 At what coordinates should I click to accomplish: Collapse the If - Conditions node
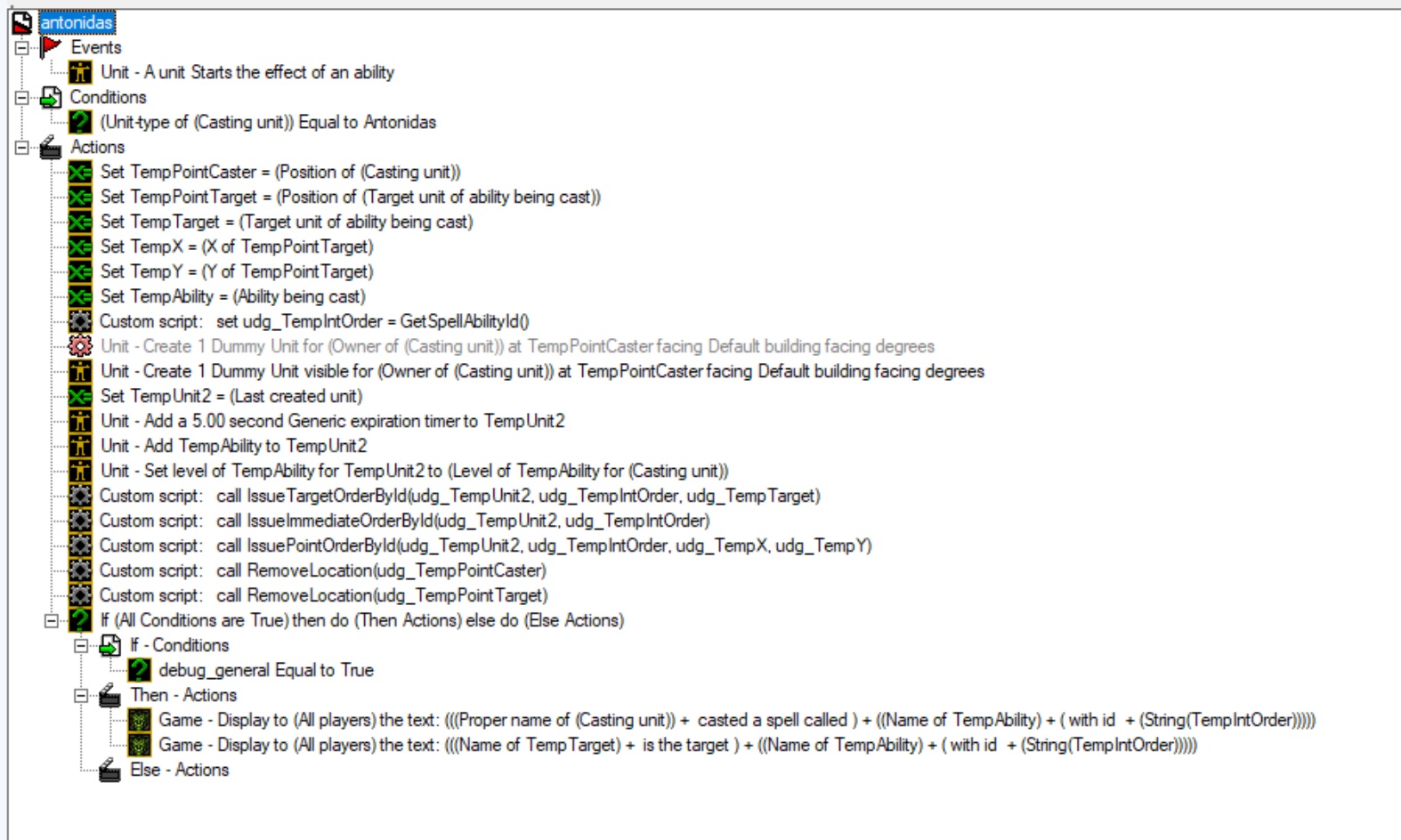point(81,645)
